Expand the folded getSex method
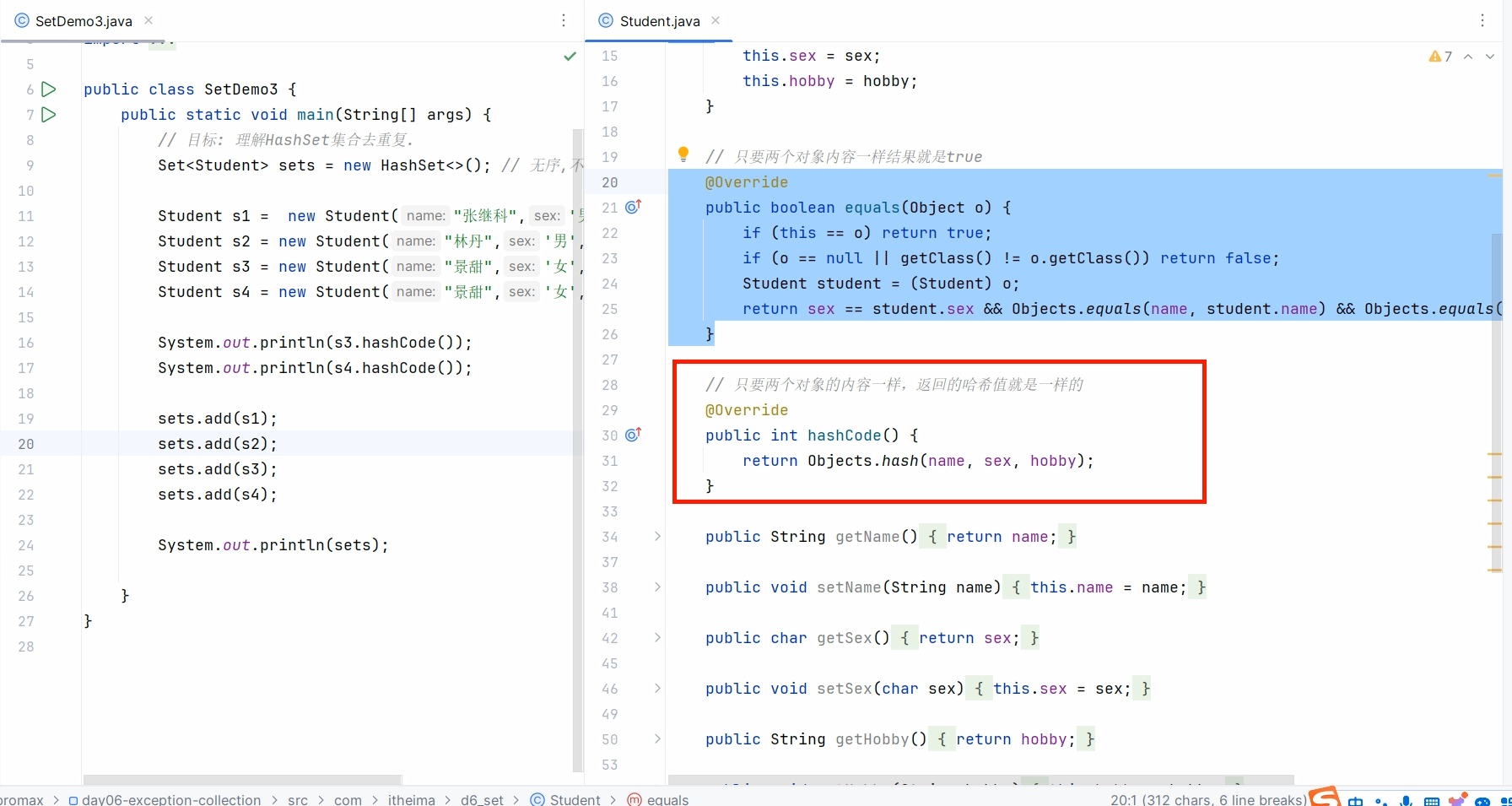Screen dimensions: 1512x806 click(657, 637)
